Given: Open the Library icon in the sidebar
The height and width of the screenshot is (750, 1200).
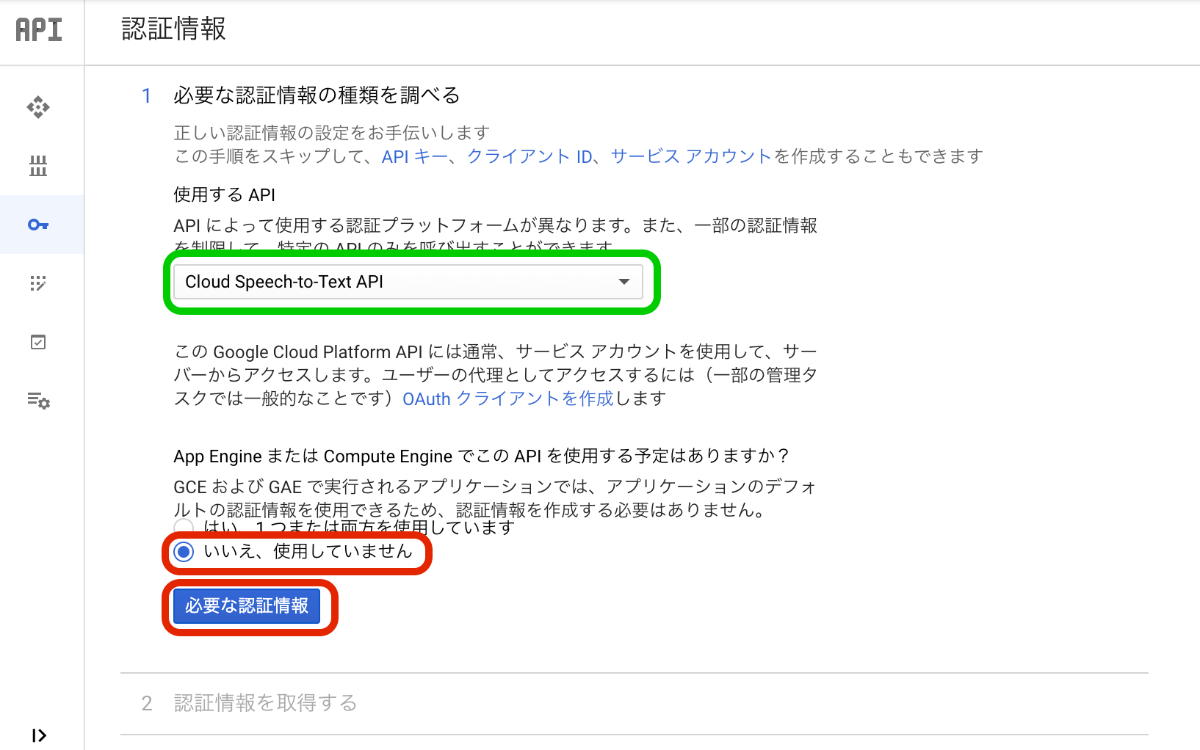Looking at the screenshot, I should coord(38,165).
